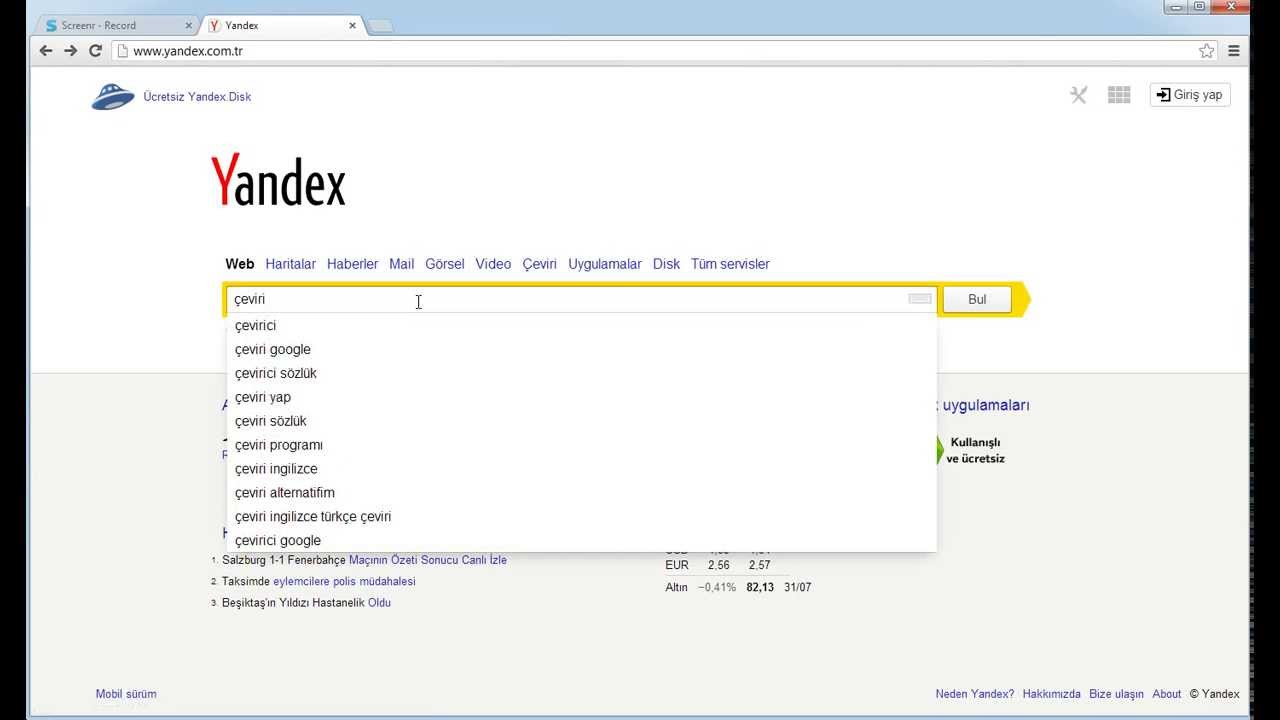The height and width of the screenshot is (720, 1280).
Task: Open the Salzburg 1-1 Fenerbahçe news headline
Action: tap(364, 560)
